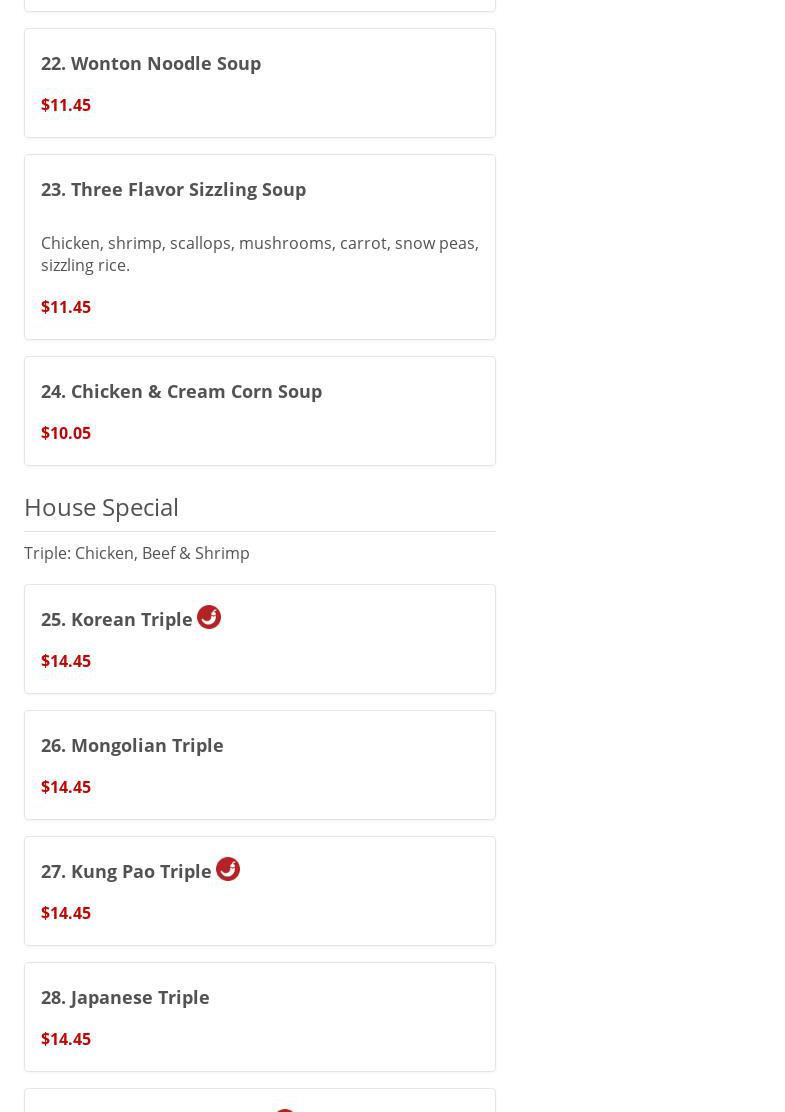Click the spicy icon beside Korean Triple

click(208, 617)
